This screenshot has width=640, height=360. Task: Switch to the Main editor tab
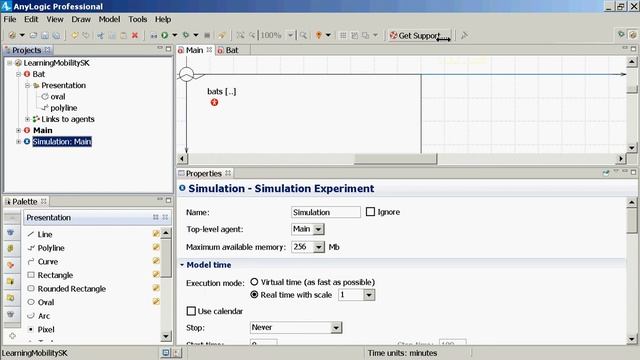(x=194, y=50)
